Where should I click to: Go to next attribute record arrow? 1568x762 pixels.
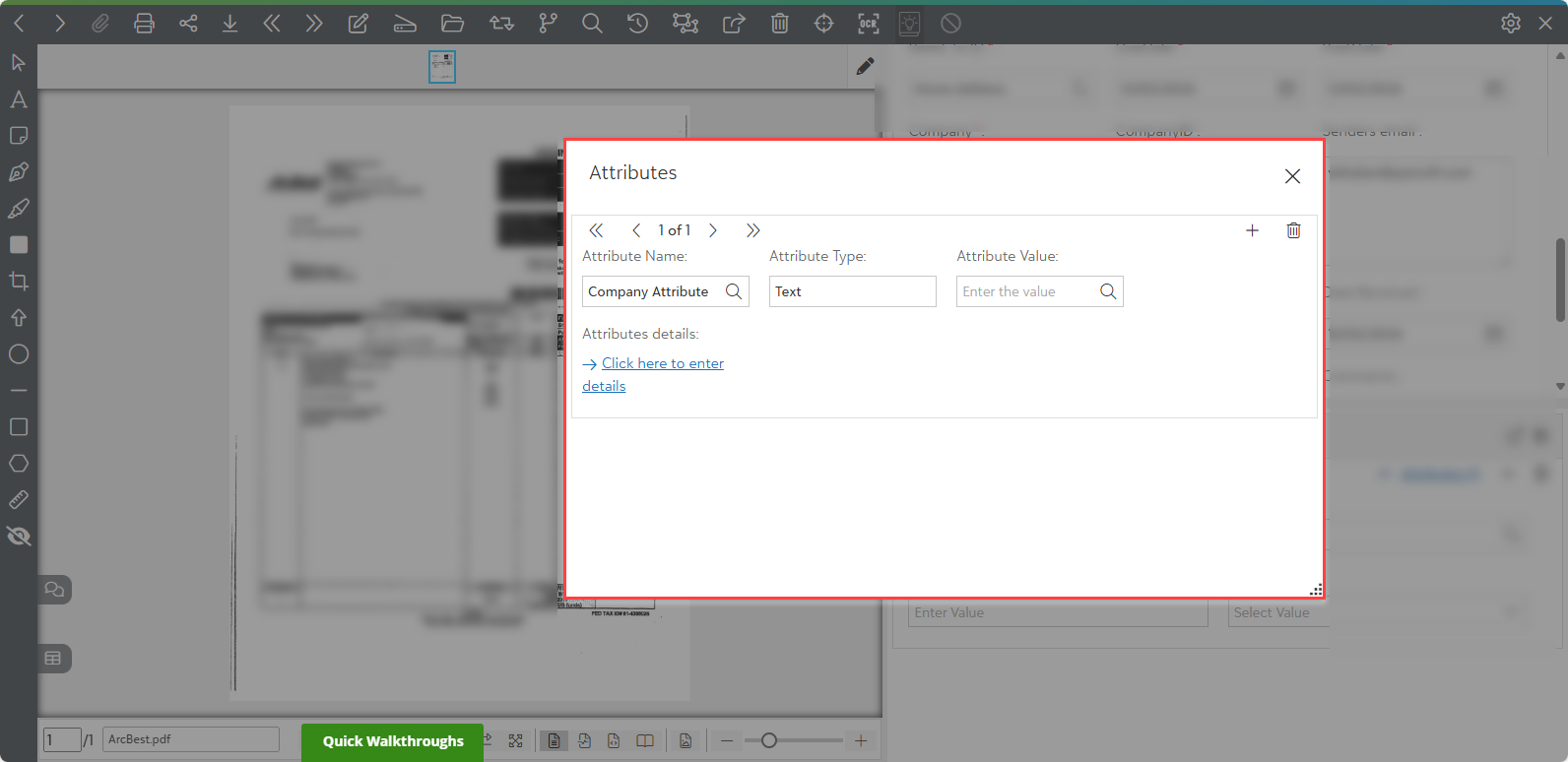pos(713,230)
